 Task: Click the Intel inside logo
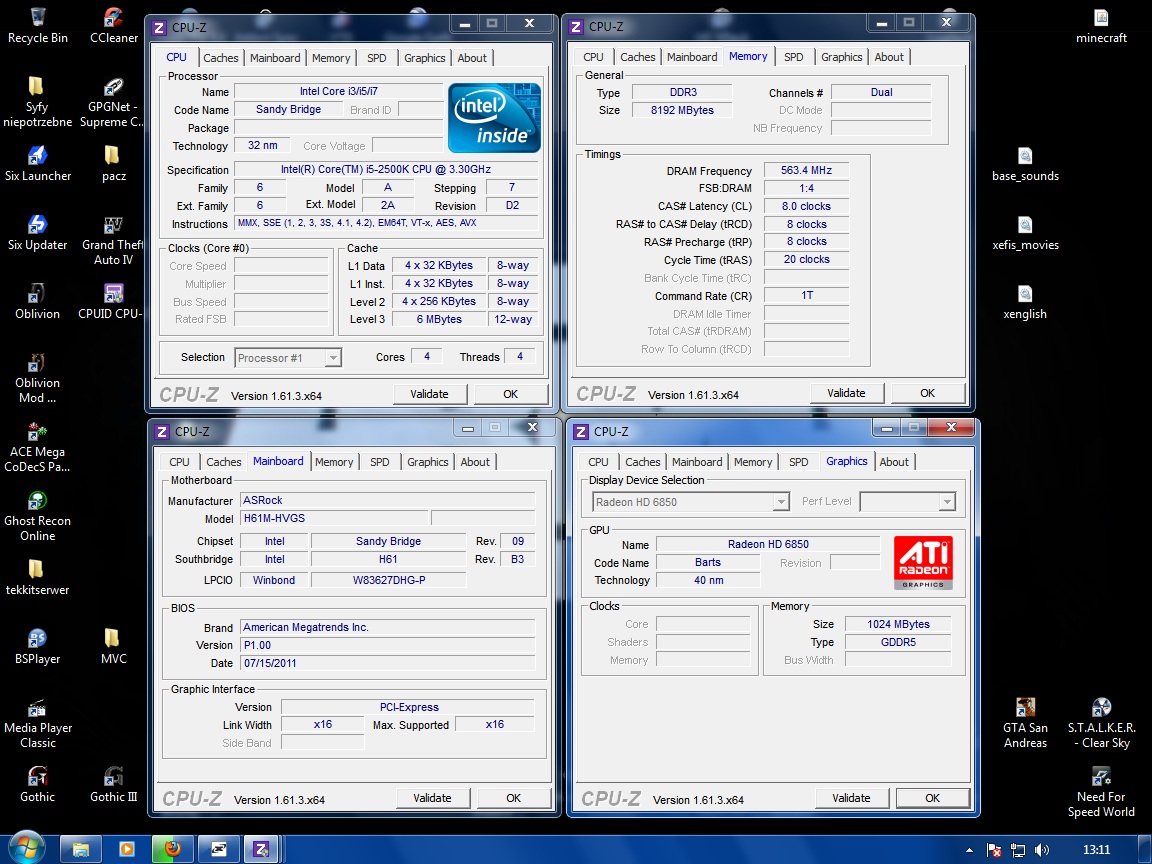[x=494, y=118]
